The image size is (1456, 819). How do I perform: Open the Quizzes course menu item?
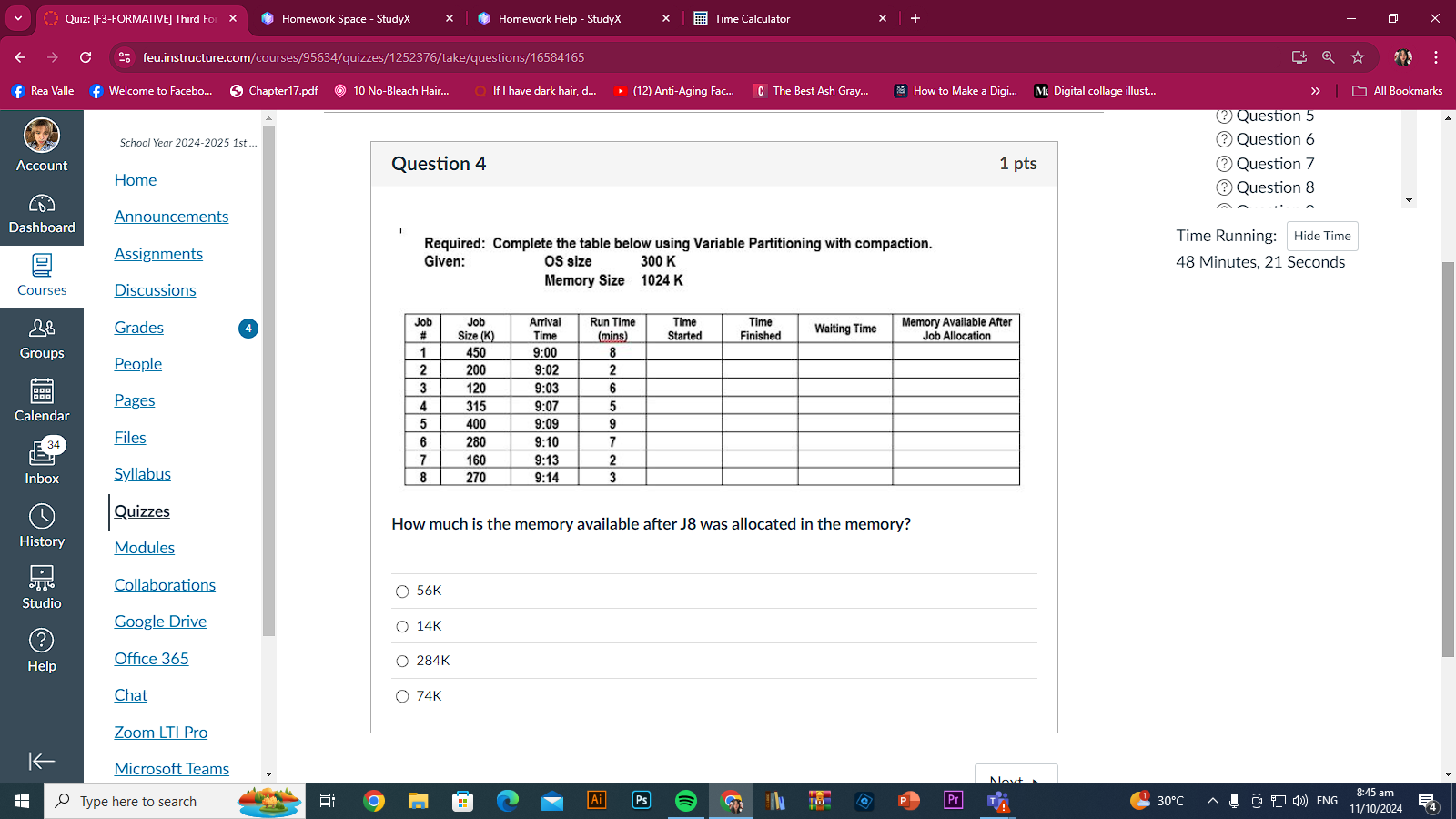pyautogui.click(x=142, y=511)
